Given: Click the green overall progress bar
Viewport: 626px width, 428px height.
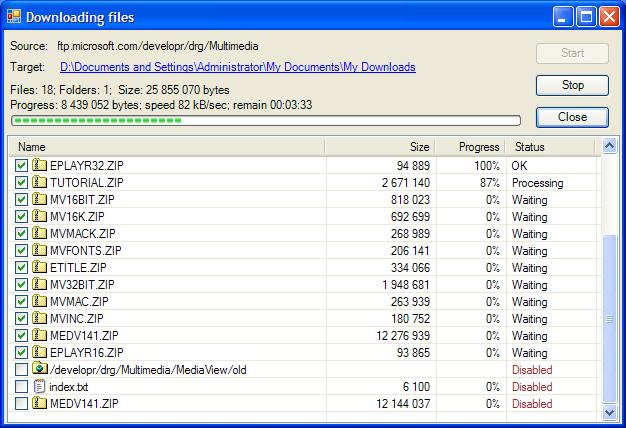Looking at the screenshot, I should [x=266, y=121].
